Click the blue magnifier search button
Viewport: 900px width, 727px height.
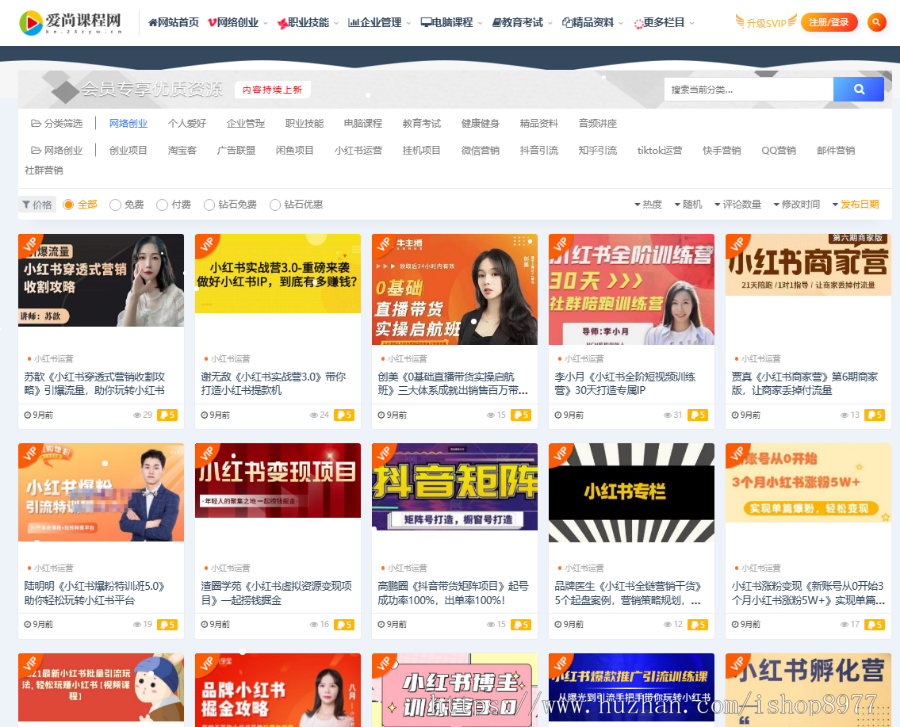click(x=859, y=90)
